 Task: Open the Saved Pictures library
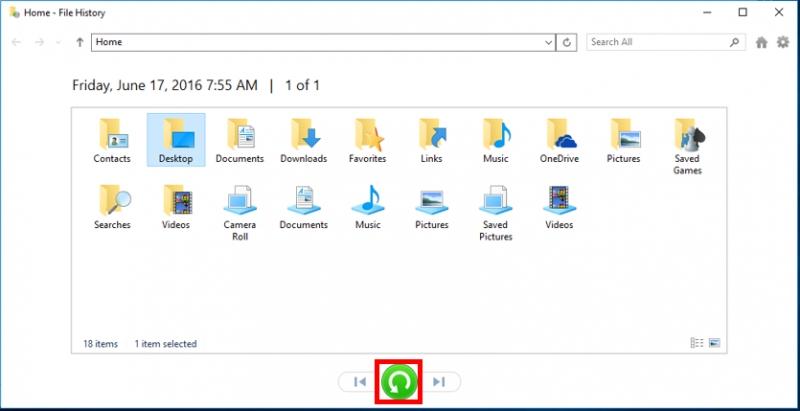(495, 213)
